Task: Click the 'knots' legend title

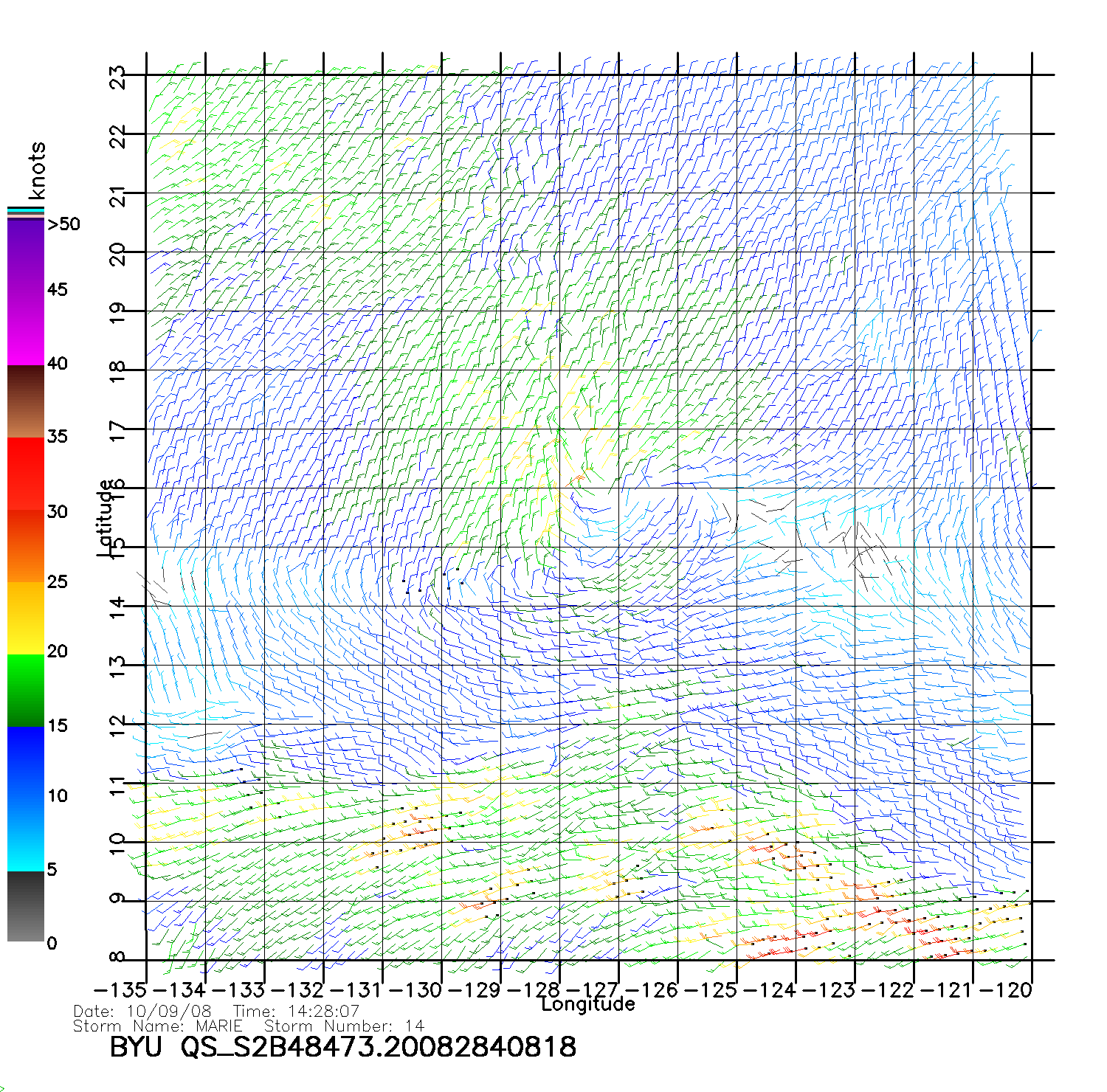Action: [36, 170]
